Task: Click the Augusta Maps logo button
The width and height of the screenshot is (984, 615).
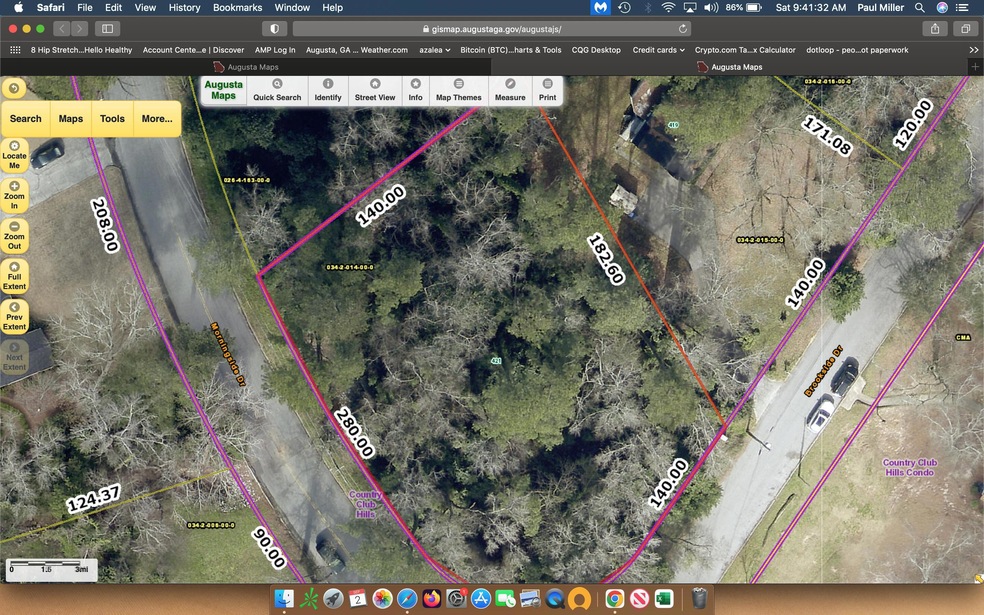Action: (223, 90)
